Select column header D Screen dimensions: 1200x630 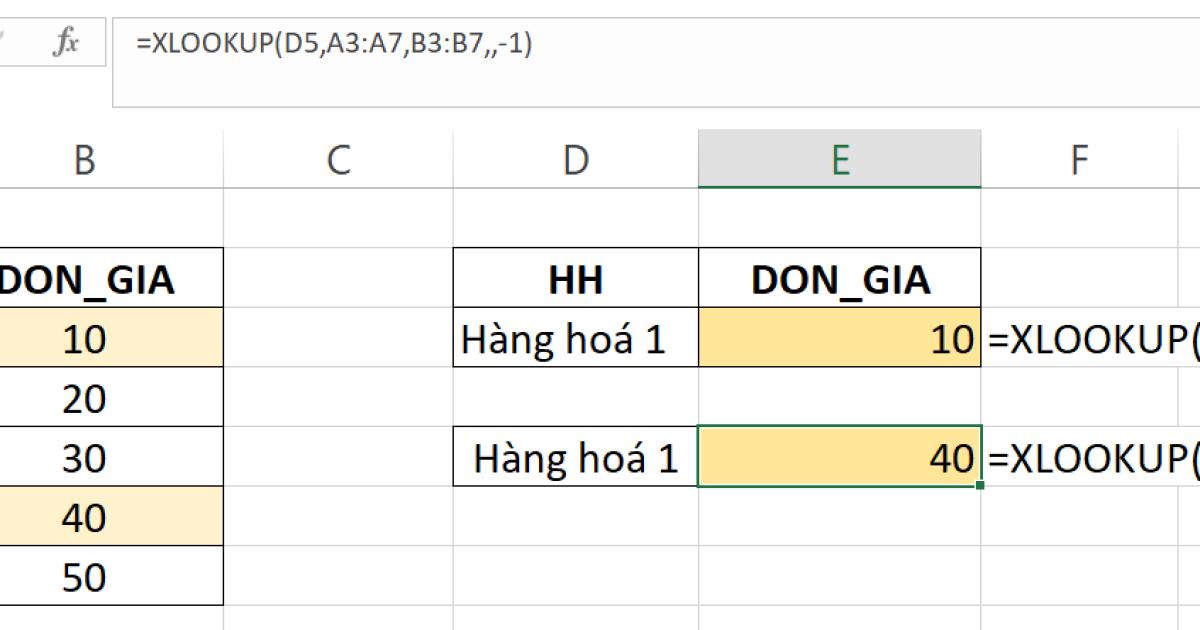coord(575,156)
